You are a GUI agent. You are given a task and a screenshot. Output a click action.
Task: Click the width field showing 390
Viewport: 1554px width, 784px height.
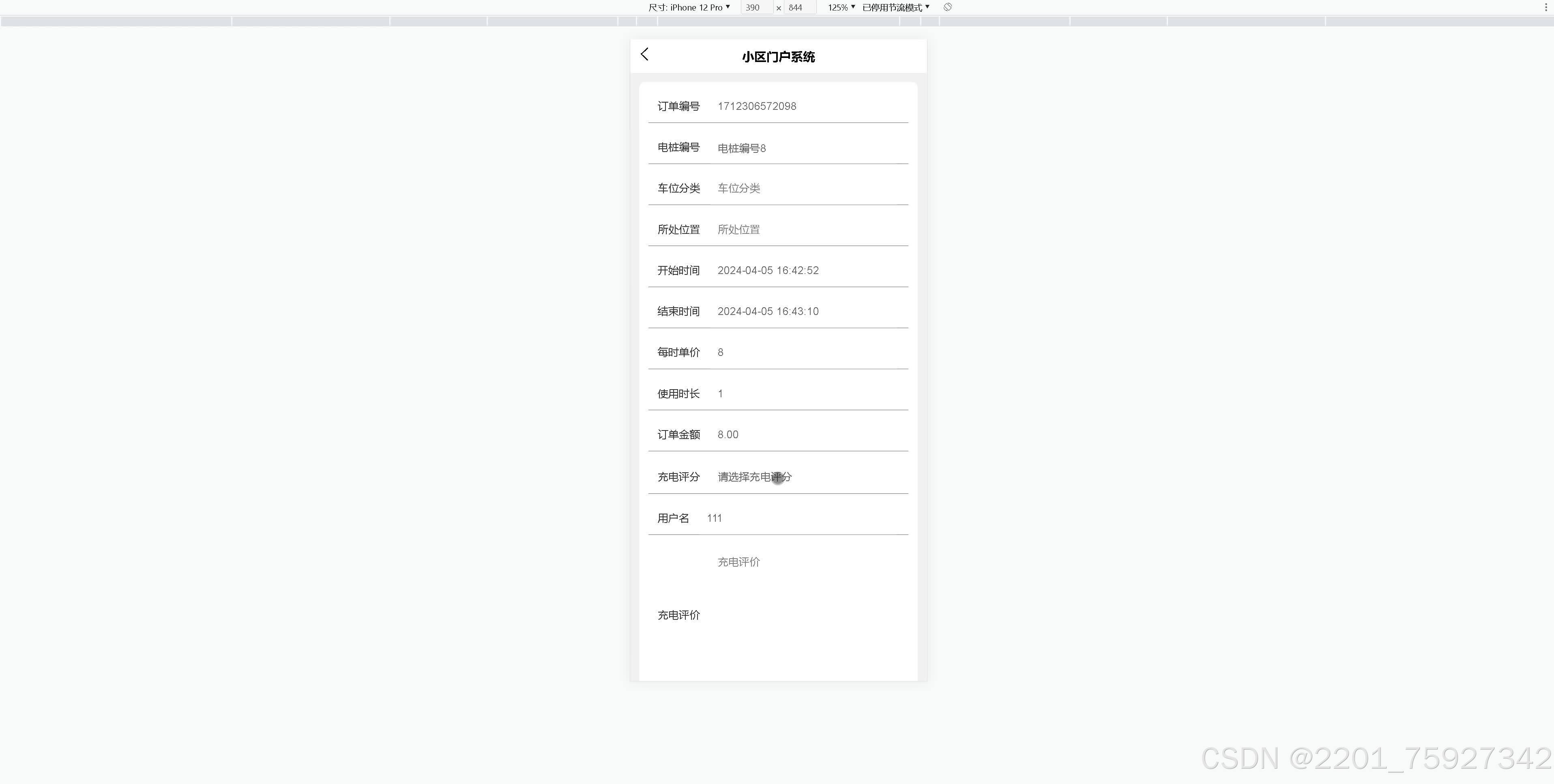coord(756,7)
